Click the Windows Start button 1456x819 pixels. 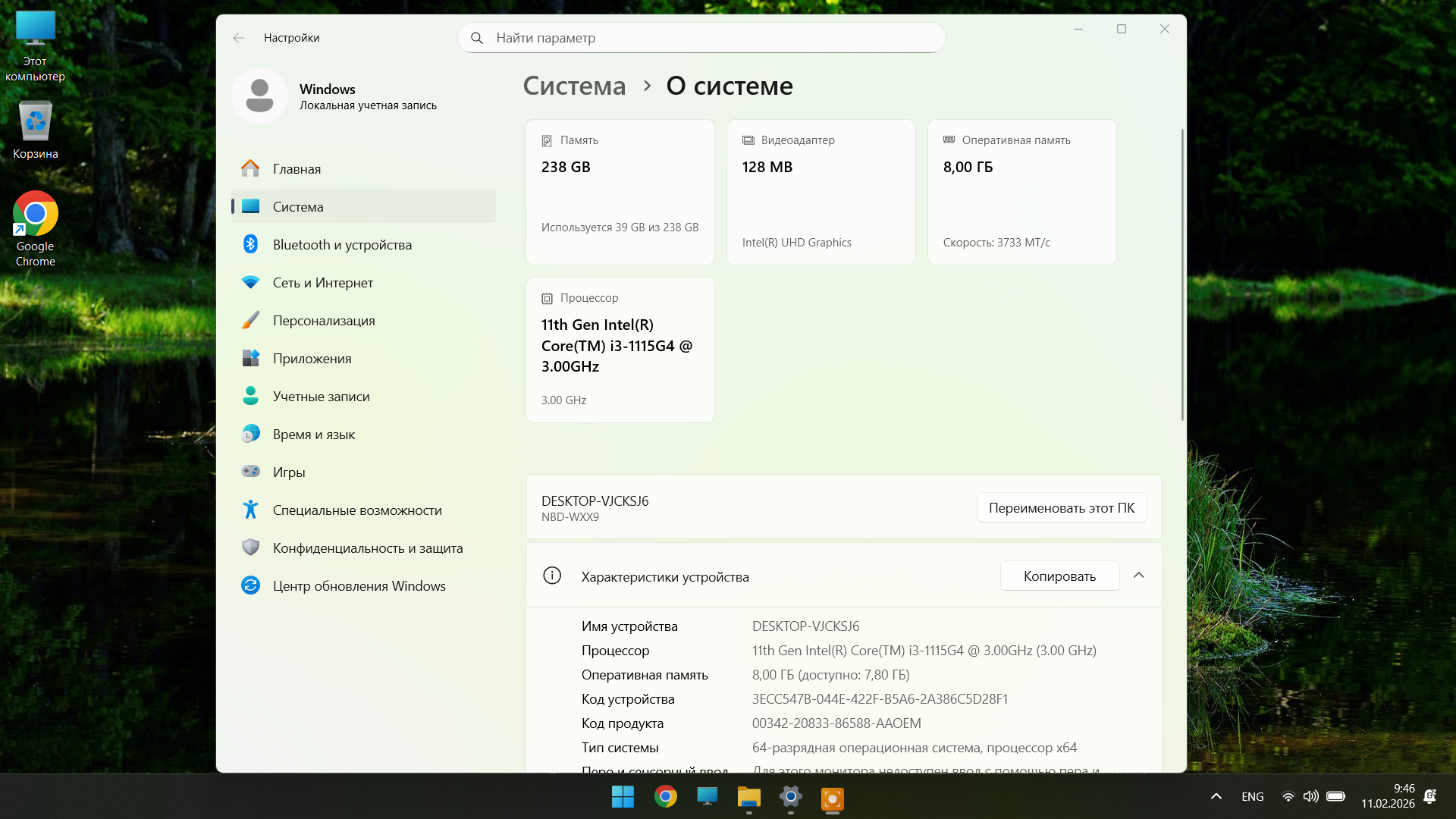623,797
